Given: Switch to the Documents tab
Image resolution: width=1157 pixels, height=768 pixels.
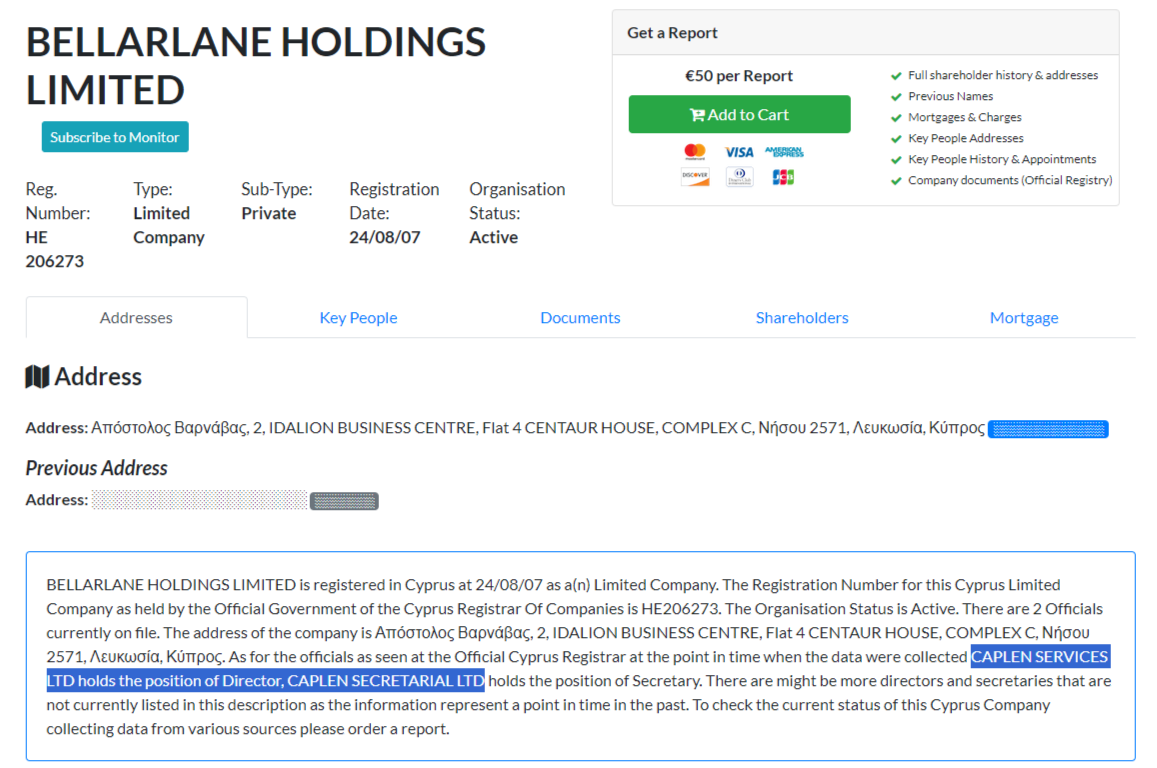Looking at the screenshot, I should [580, 318].
